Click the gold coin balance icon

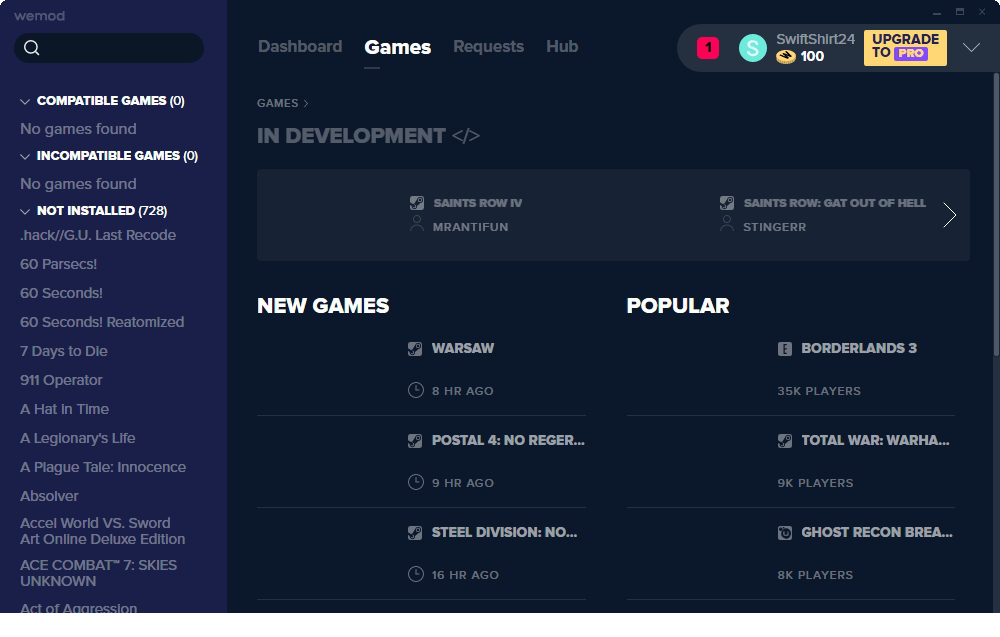coord(786,57)
